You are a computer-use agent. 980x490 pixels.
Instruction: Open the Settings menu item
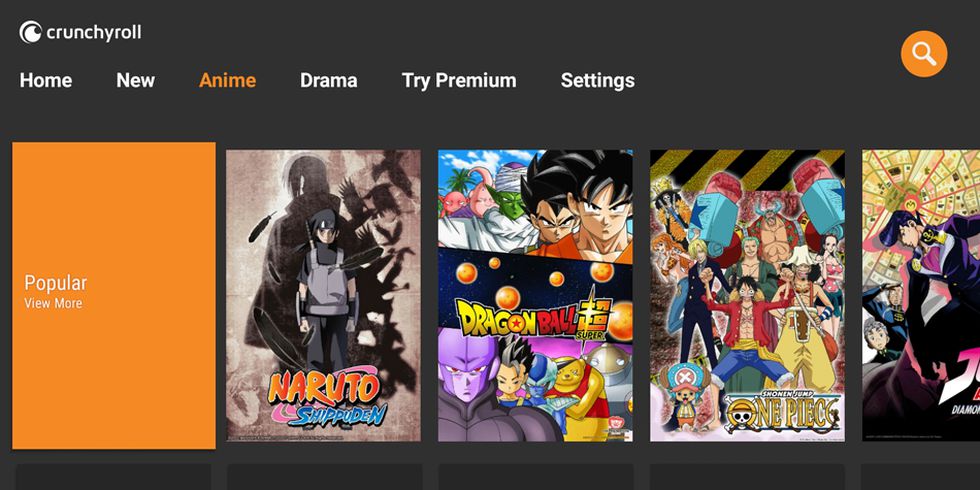point(598,81)
